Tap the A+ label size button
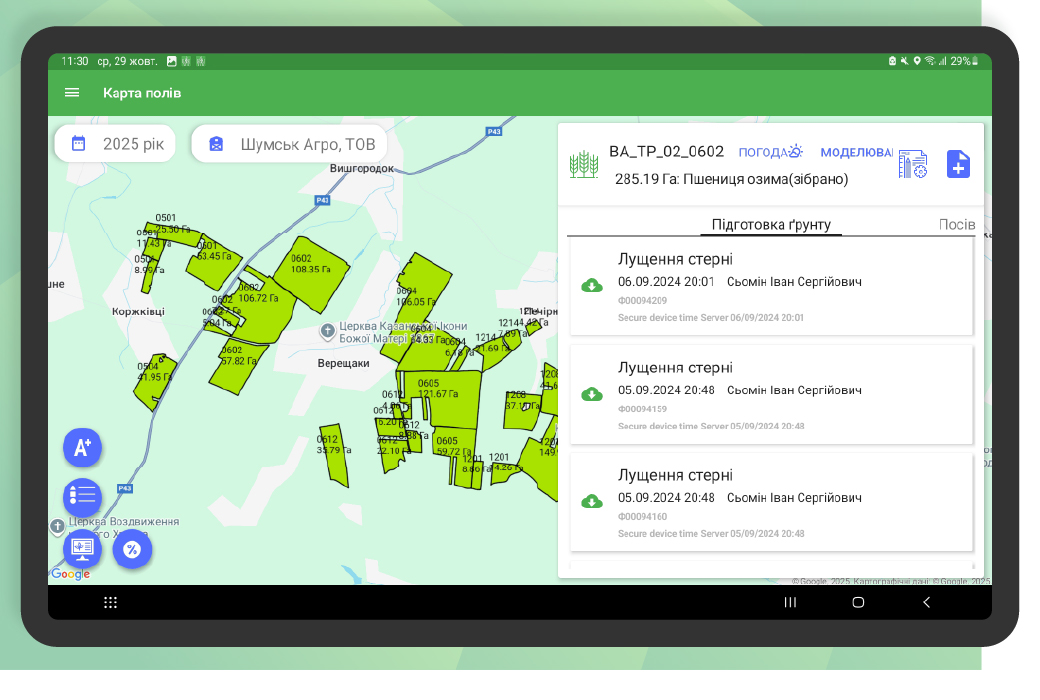The image size is (1040, 700). [82, 447]
